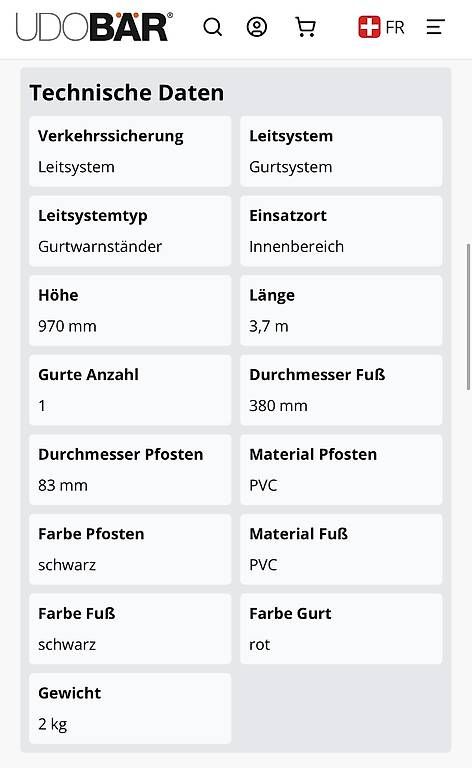Click the Höhe 970 mm card

[130, 311]
